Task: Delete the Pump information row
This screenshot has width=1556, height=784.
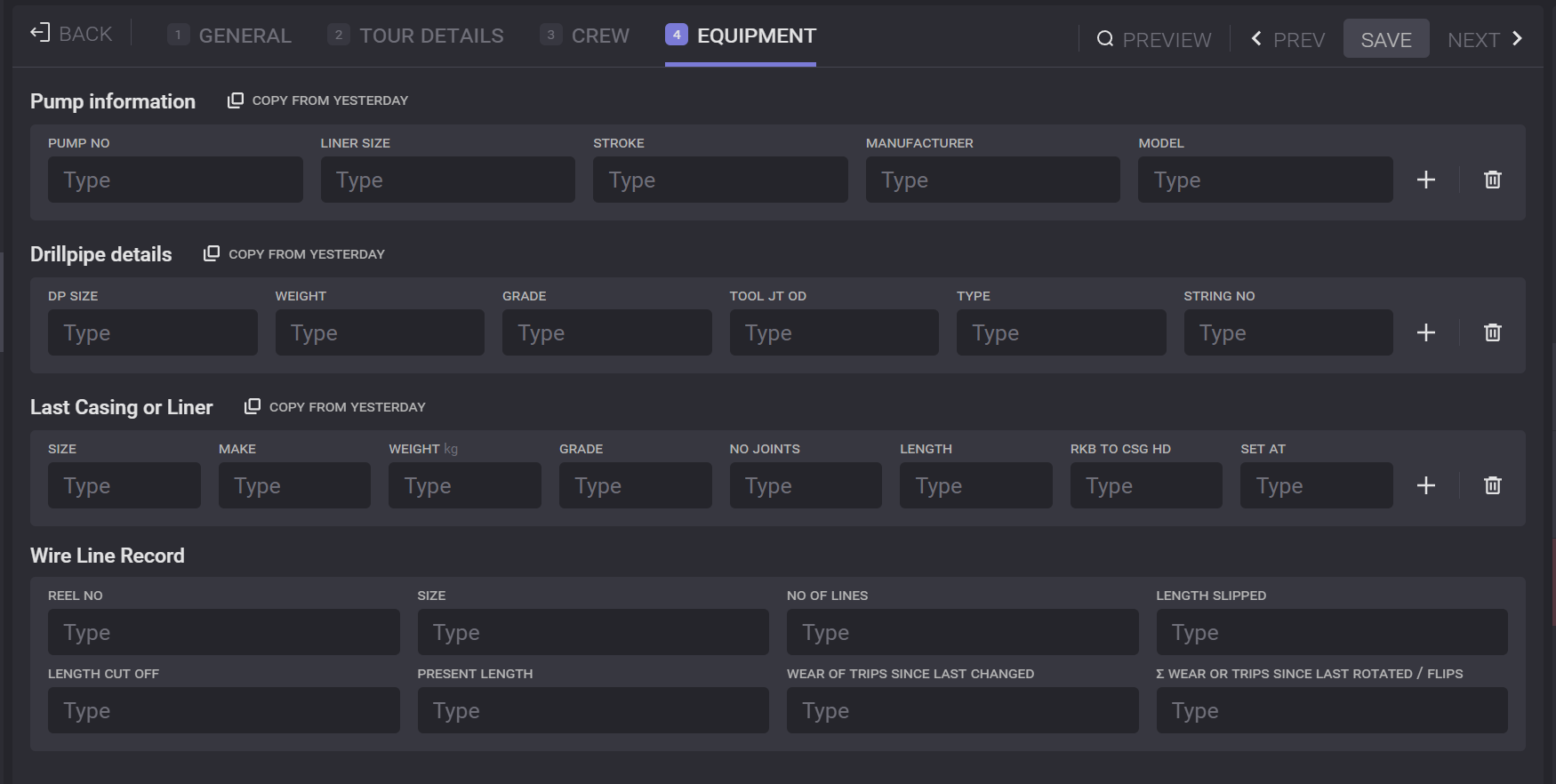Action: pos(1492,180)
